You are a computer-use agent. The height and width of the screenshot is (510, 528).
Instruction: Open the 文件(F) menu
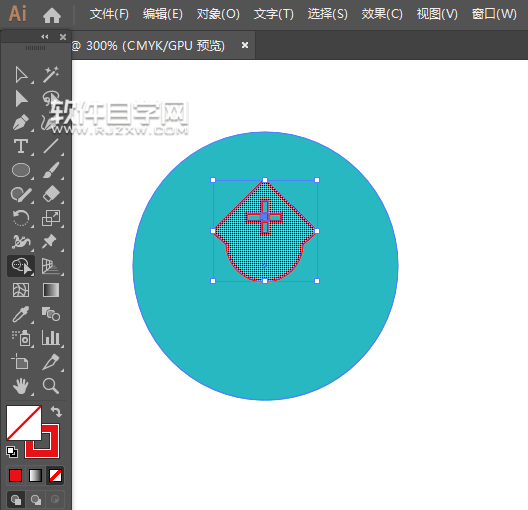coord(109,14)
